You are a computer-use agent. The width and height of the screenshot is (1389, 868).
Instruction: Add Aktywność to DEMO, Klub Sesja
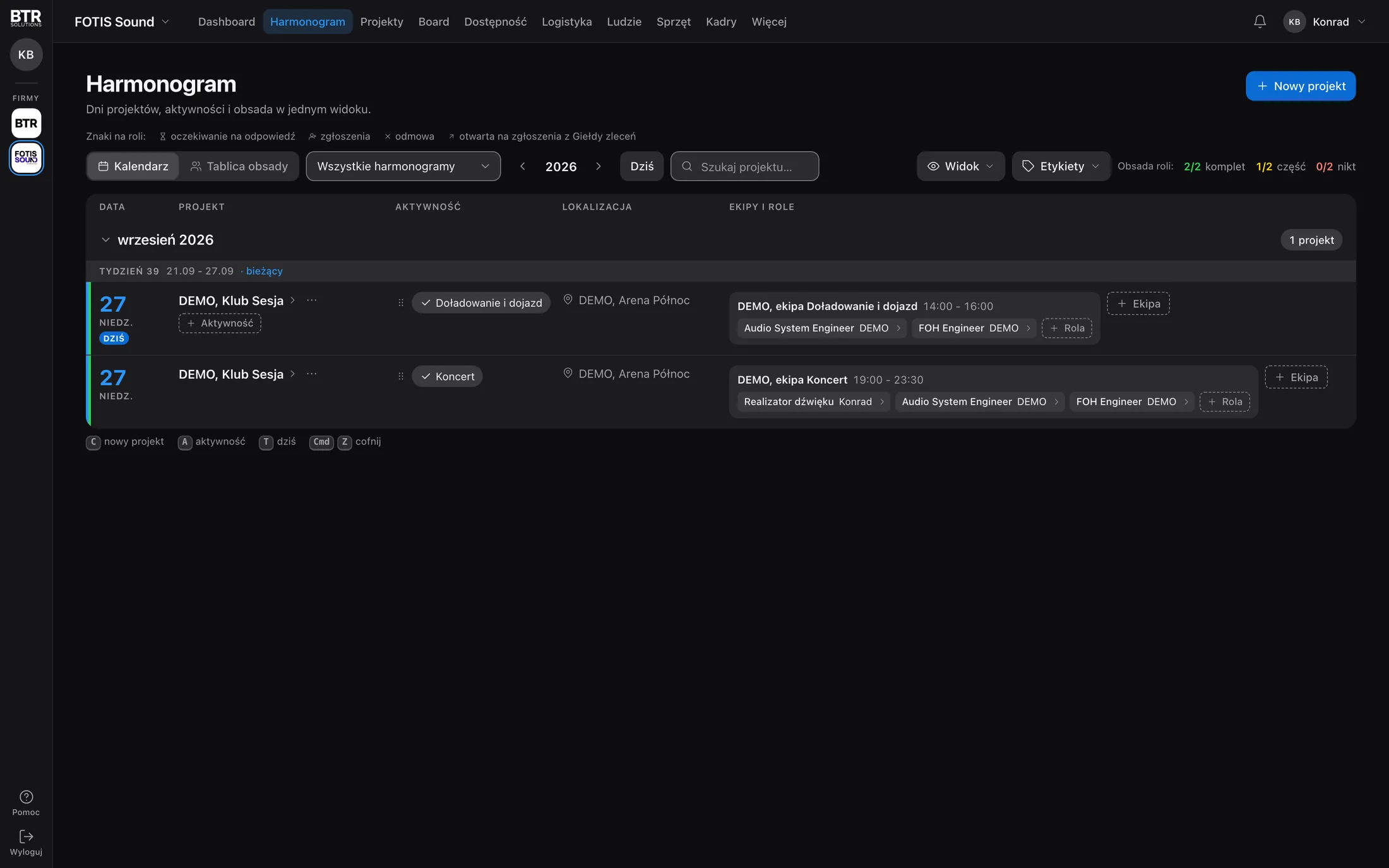click(220, 323)
